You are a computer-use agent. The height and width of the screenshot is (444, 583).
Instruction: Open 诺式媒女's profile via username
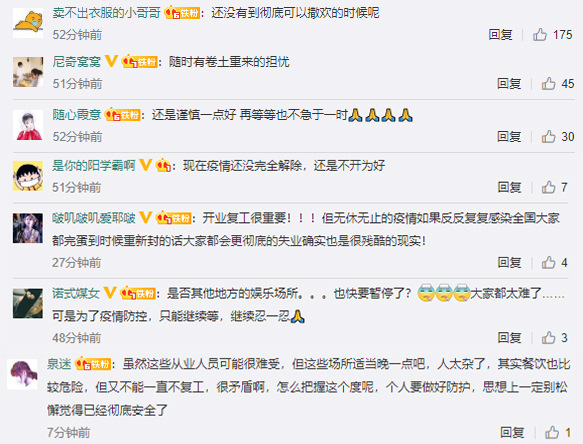76,293
